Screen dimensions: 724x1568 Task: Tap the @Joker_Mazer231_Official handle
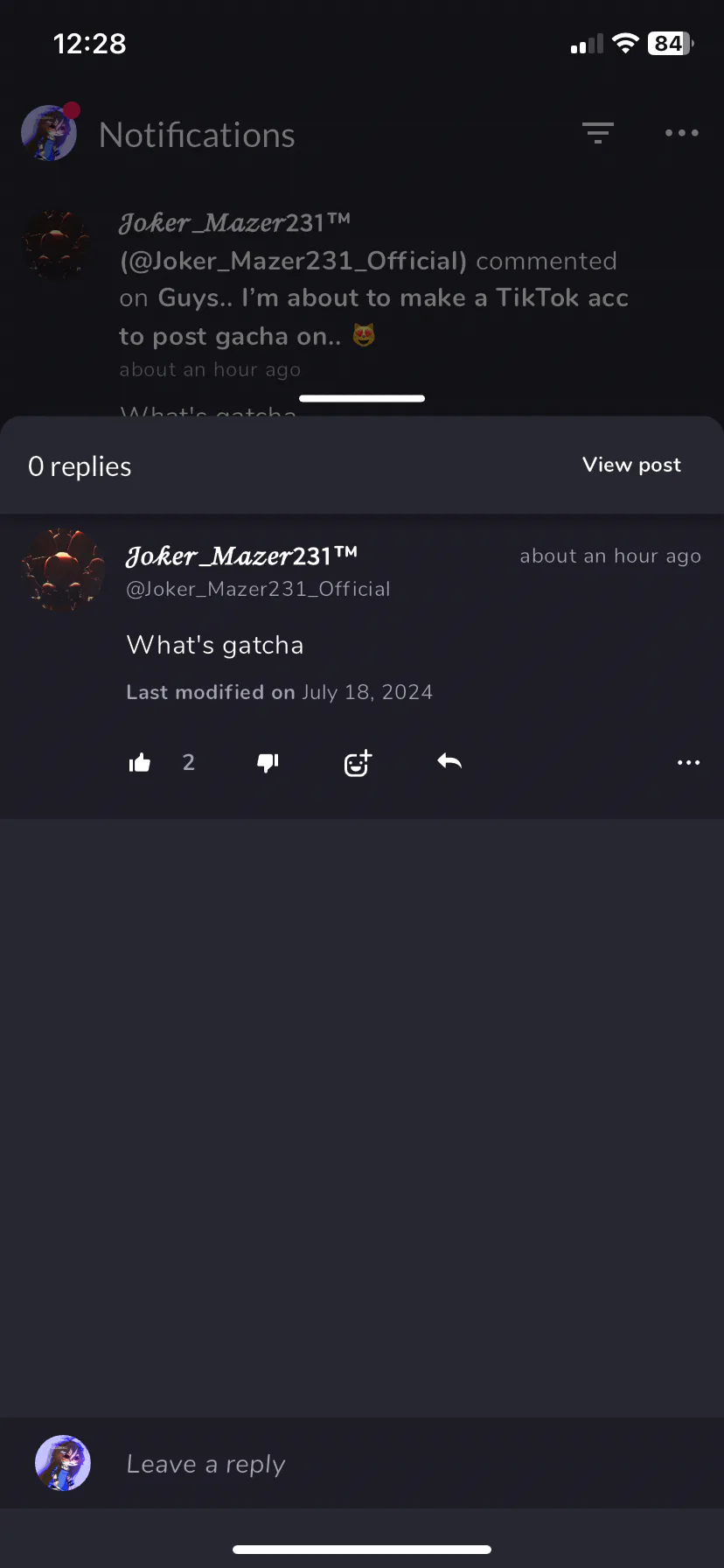tap(258, 589)
